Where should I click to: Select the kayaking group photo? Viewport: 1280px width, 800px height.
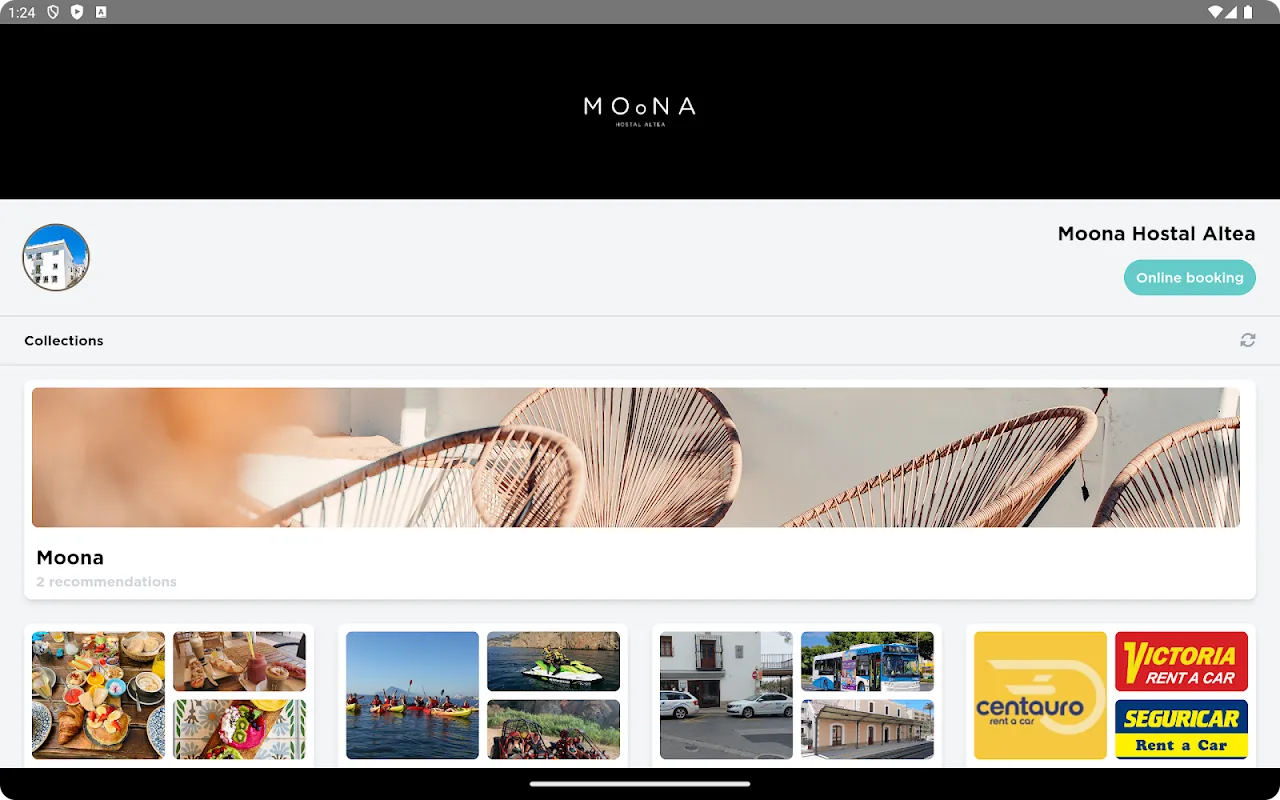click(x=412, y=695)
